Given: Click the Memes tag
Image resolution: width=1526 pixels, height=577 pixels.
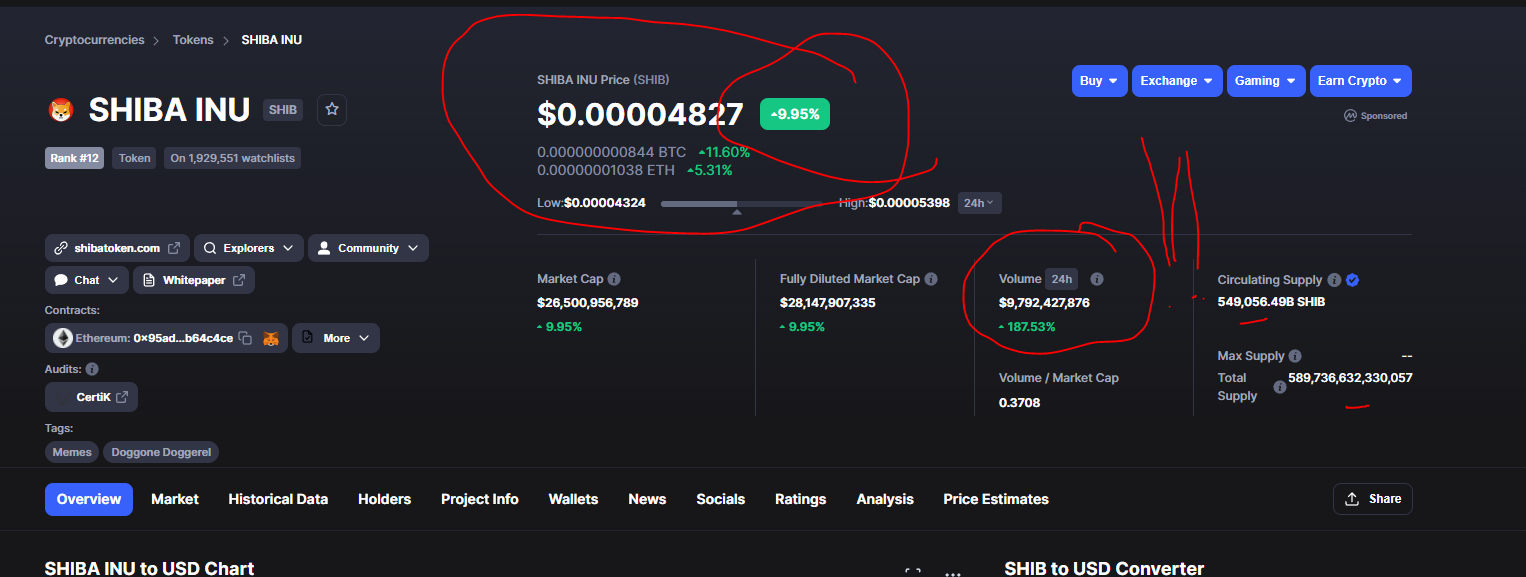Looking at the screenshot, I should [72, 452].
